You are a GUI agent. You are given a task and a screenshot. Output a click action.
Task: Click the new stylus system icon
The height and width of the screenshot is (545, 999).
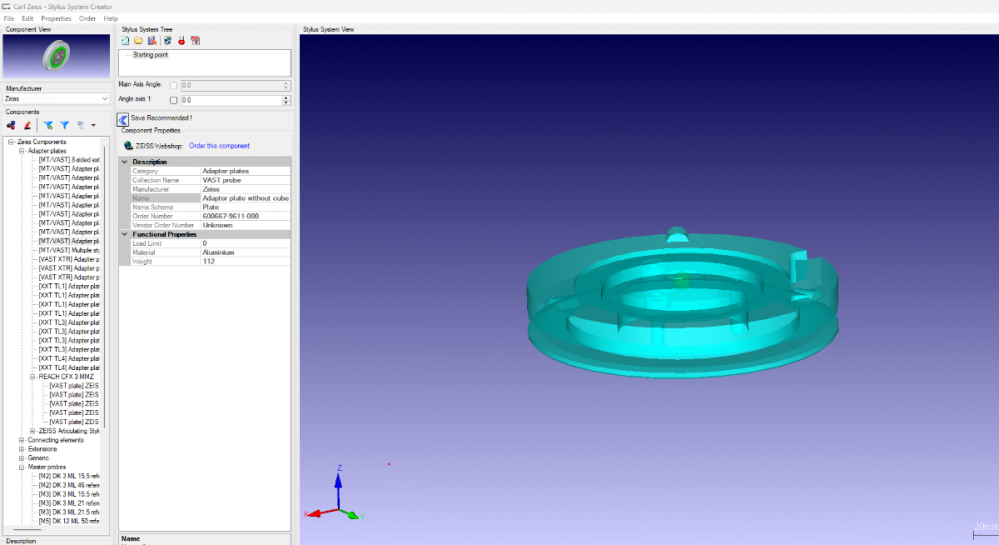[x=125, y=40]
